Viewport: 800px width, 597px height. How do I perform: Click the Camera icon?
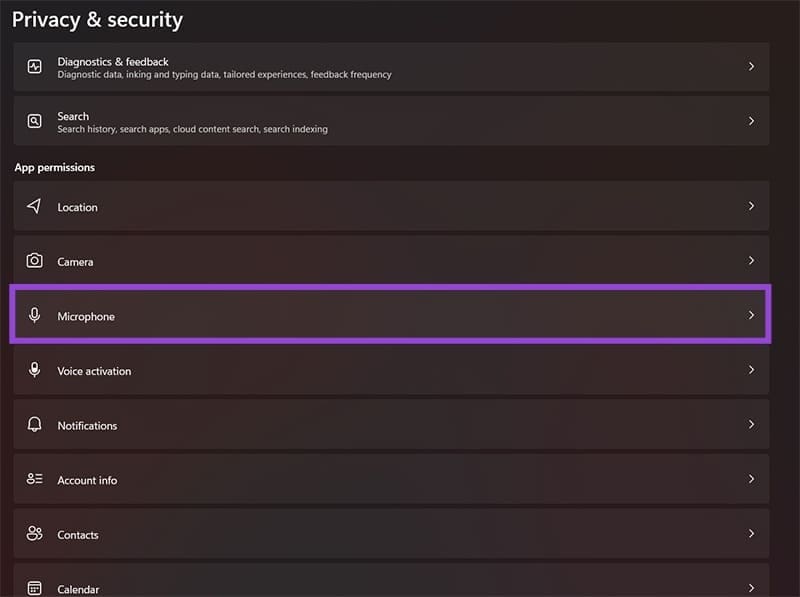[35, 261]
